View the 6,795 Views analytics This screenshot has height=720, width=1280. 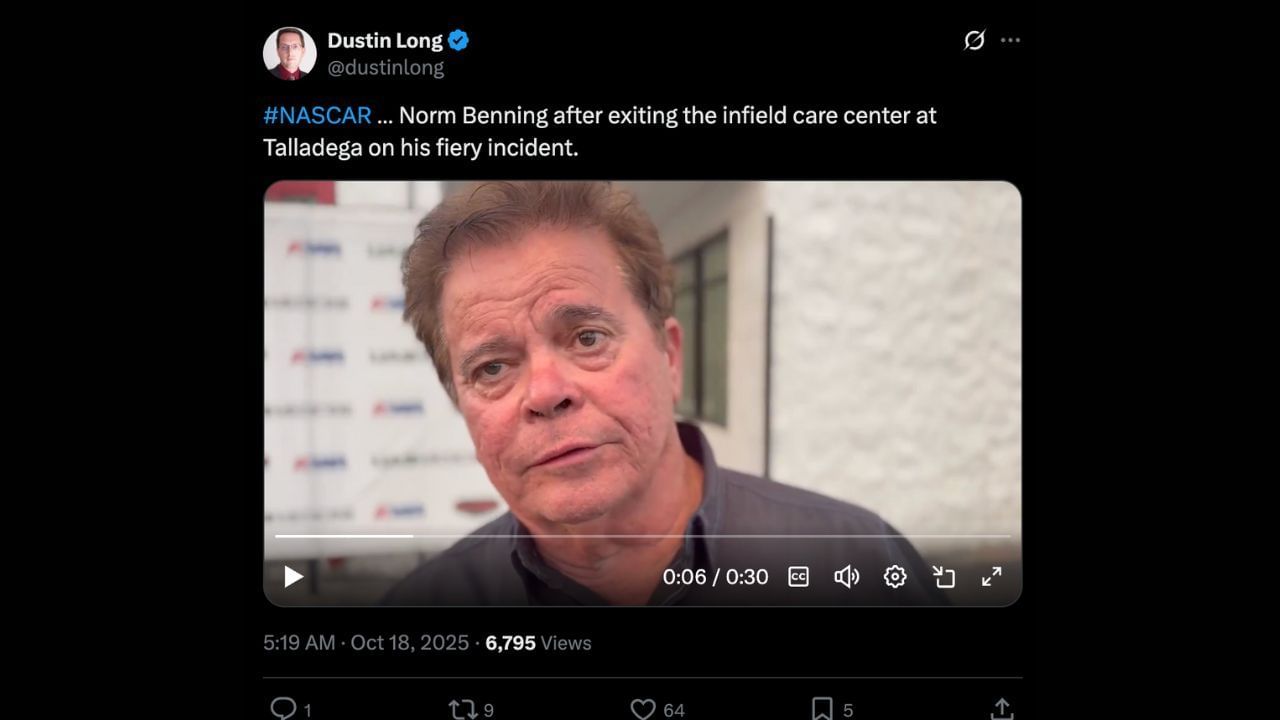click(x=538, y=643)
